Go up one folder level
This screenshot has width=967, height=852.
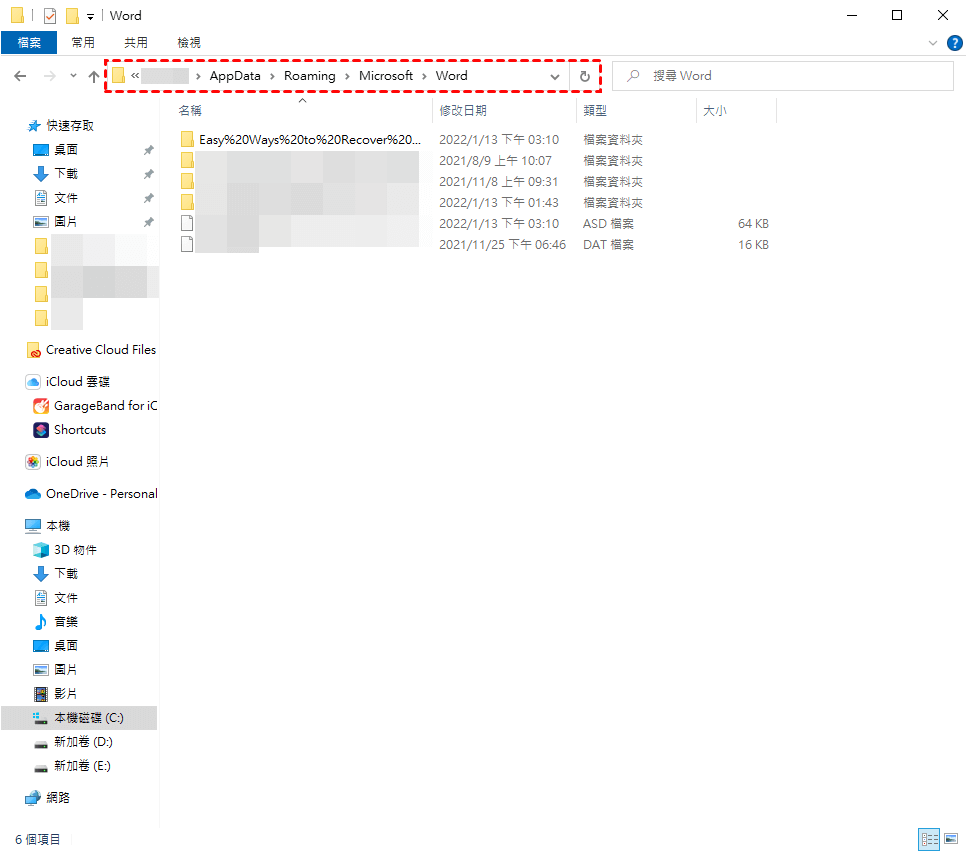(x=94, y=76)
